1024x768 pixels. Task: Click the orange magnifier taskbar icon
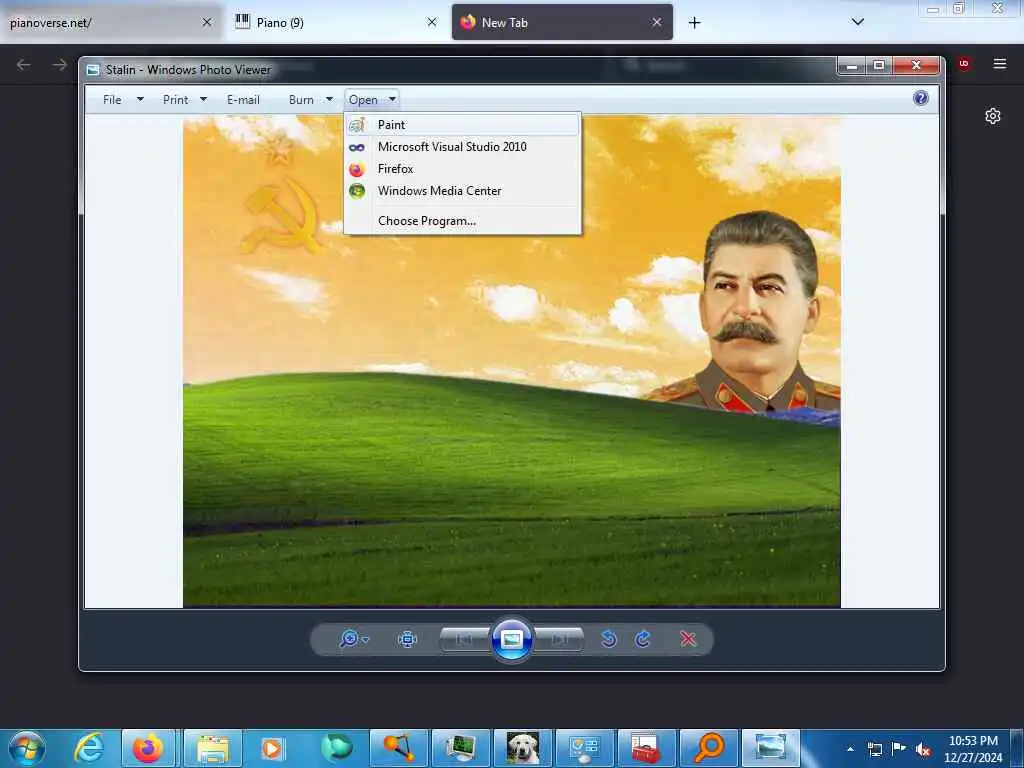tap(709, 748)
